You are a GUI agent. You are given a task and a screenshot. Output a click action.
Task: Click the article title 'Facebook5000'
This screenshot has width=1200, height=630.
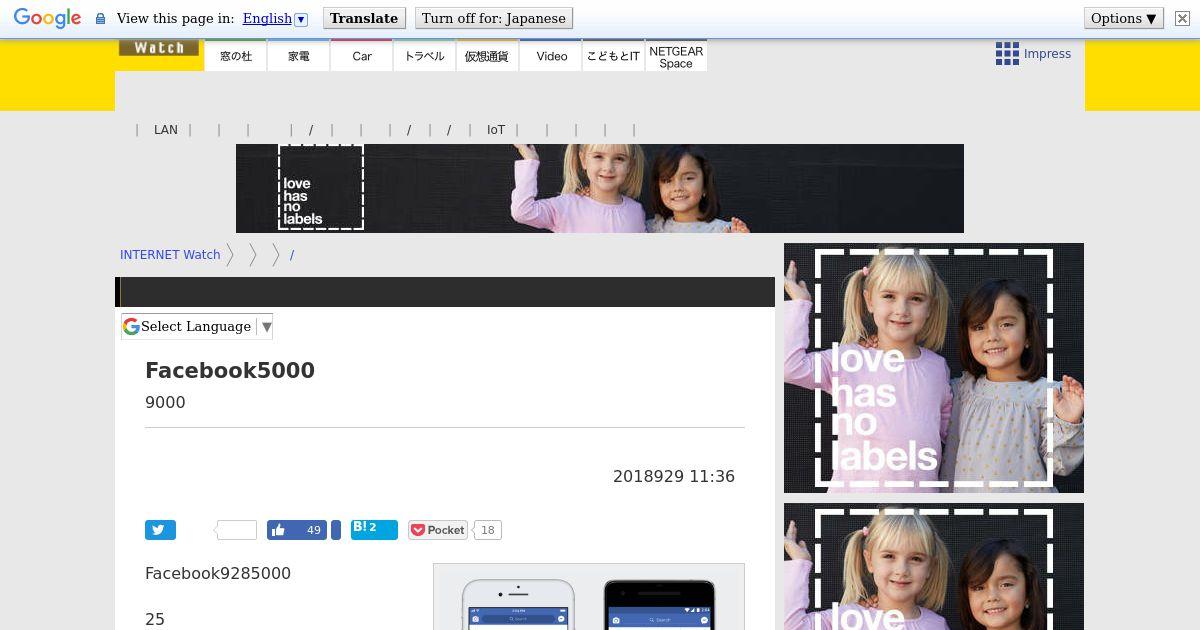pos(230,370)
